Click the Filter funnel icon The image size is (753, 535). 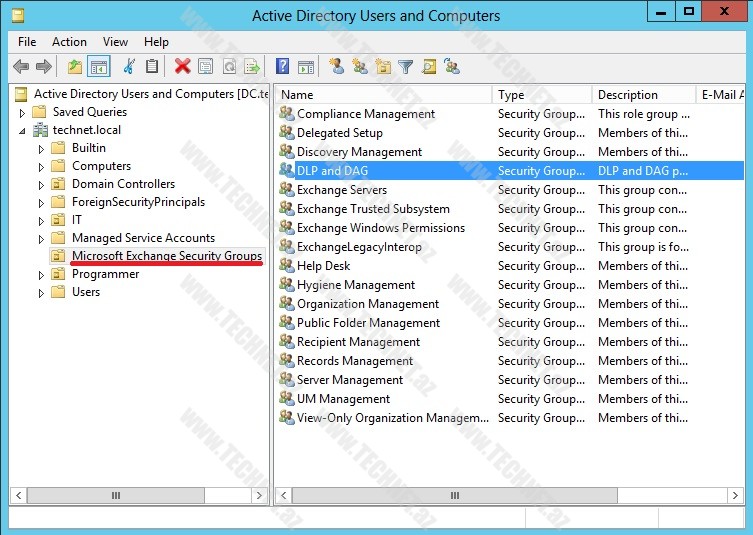point(405,67)
